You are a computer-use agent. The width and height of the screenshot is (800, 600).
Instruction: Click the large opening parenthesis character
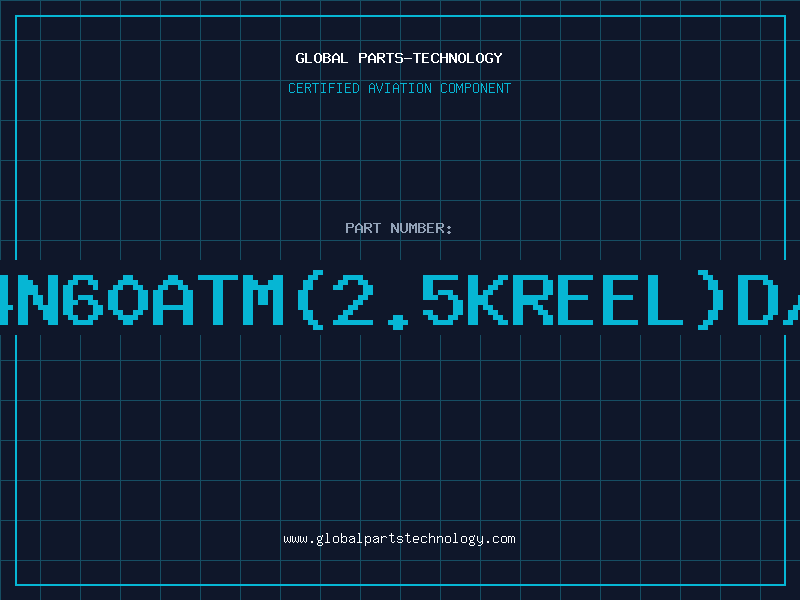(310, 299)
